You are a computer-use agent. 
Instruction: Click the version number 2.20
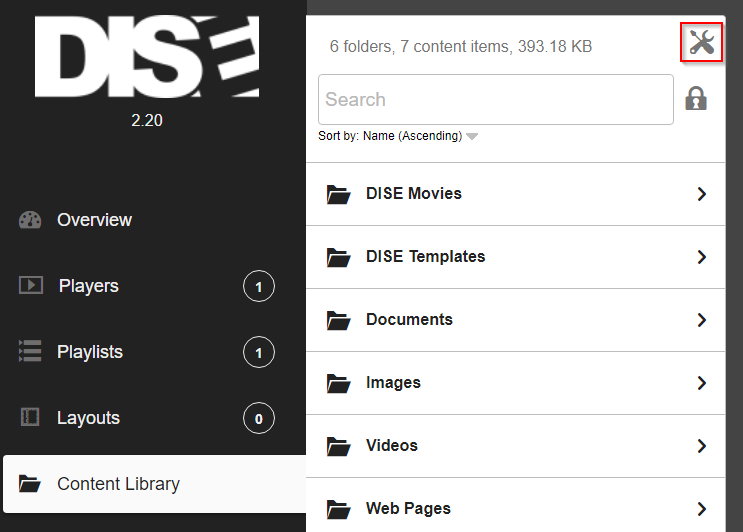147,120
